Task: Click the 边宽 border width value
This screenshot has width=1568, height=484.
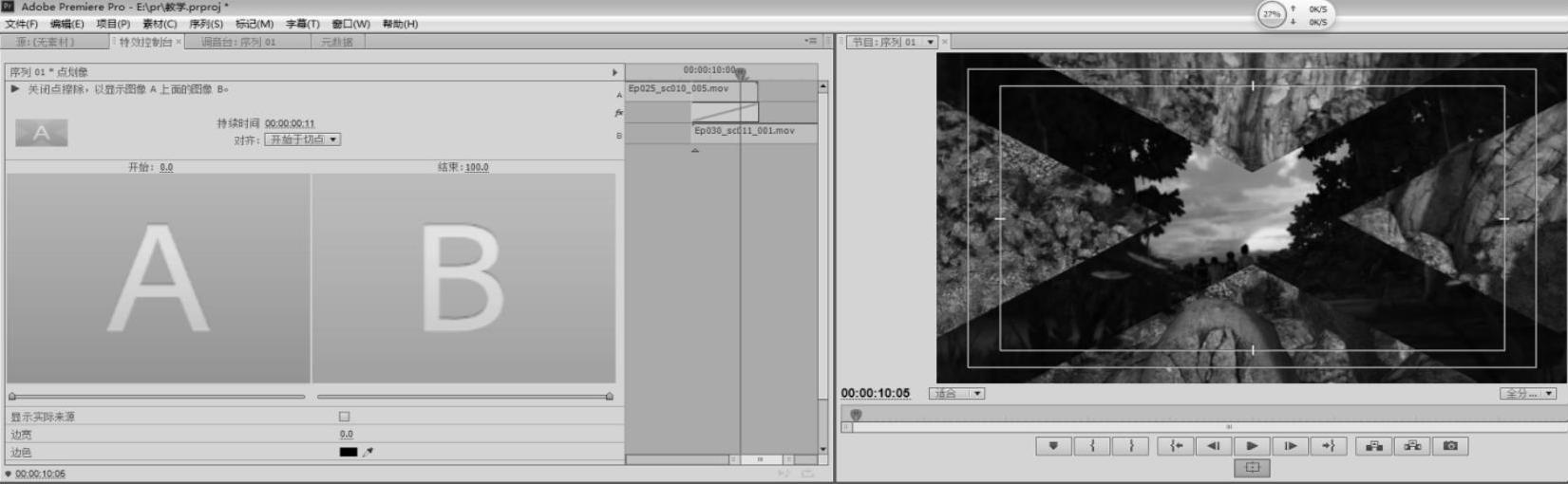Action: pos(347,434)
